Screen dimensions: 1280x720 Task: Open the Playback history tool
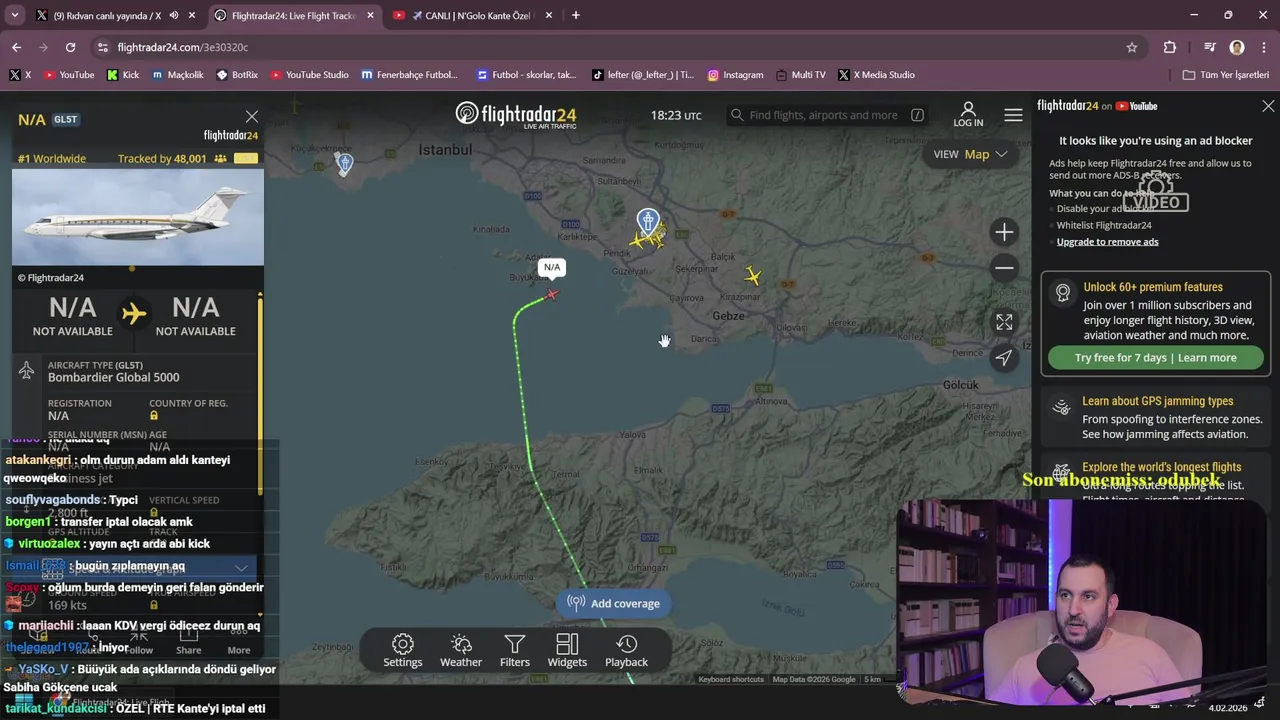[626, 650]
